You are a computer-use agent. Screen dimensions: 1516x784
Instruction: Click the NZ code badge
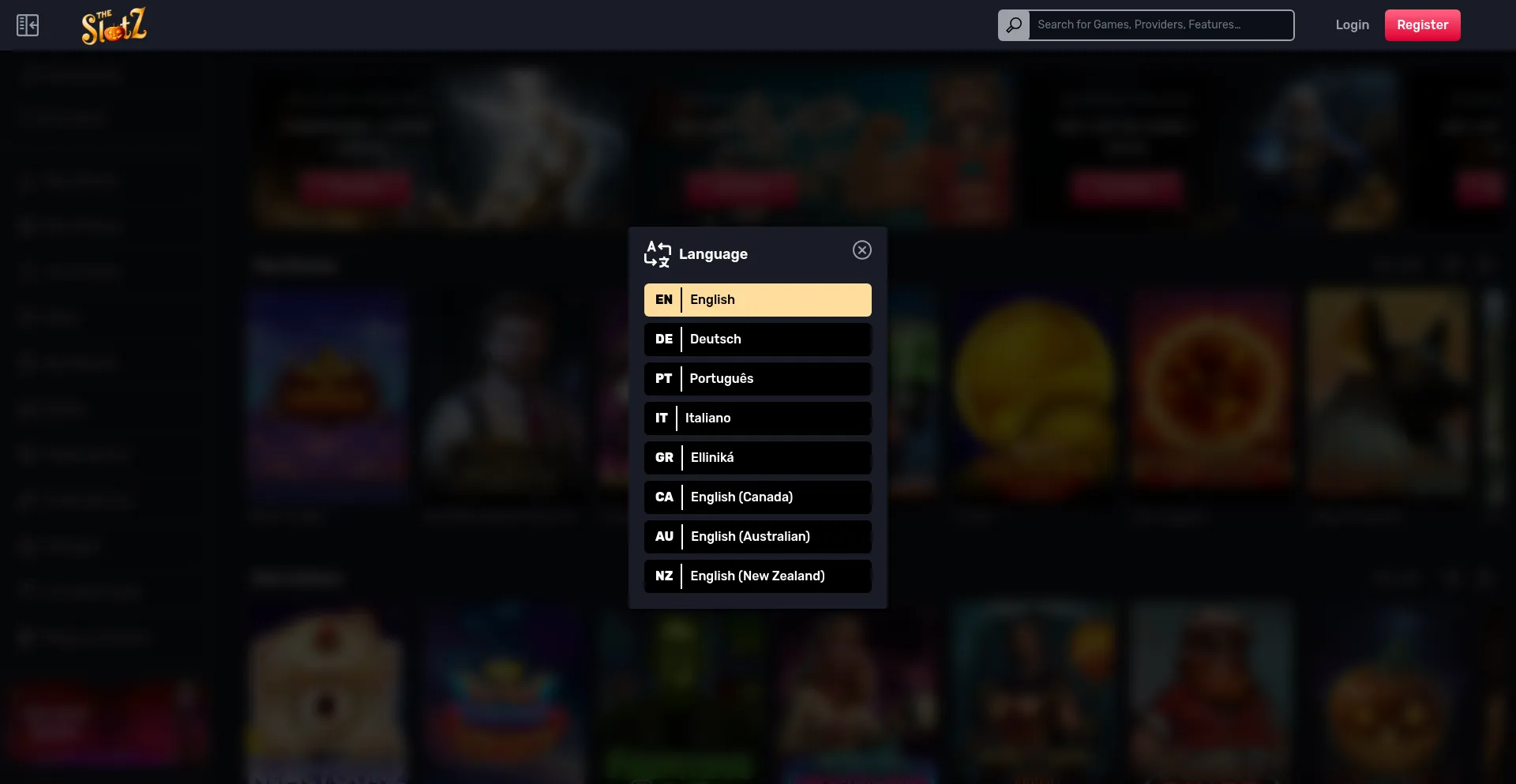tap(664, 576)
